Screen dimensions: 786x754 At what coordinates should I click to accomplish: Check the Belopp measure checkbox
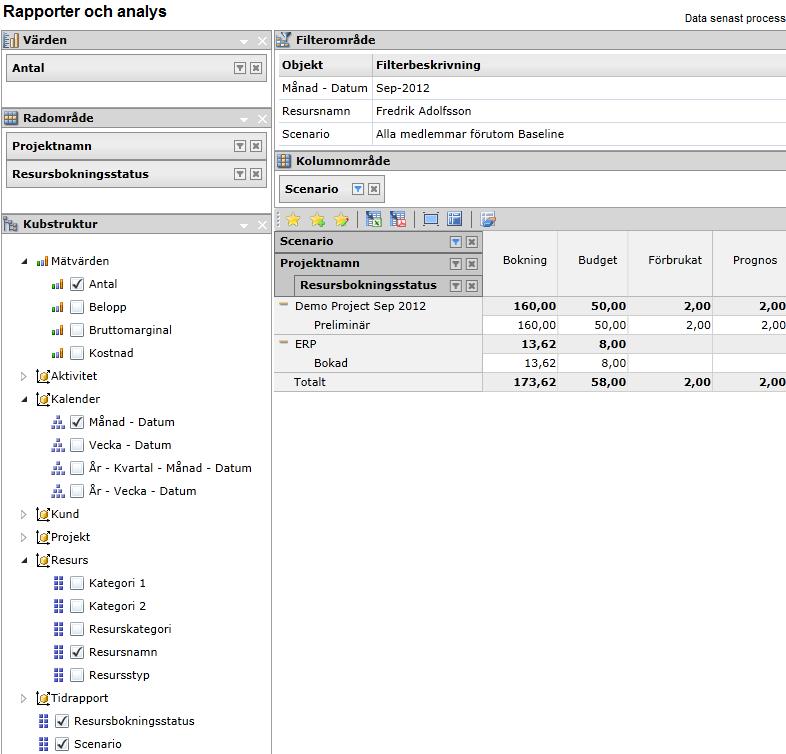(77, 307)
